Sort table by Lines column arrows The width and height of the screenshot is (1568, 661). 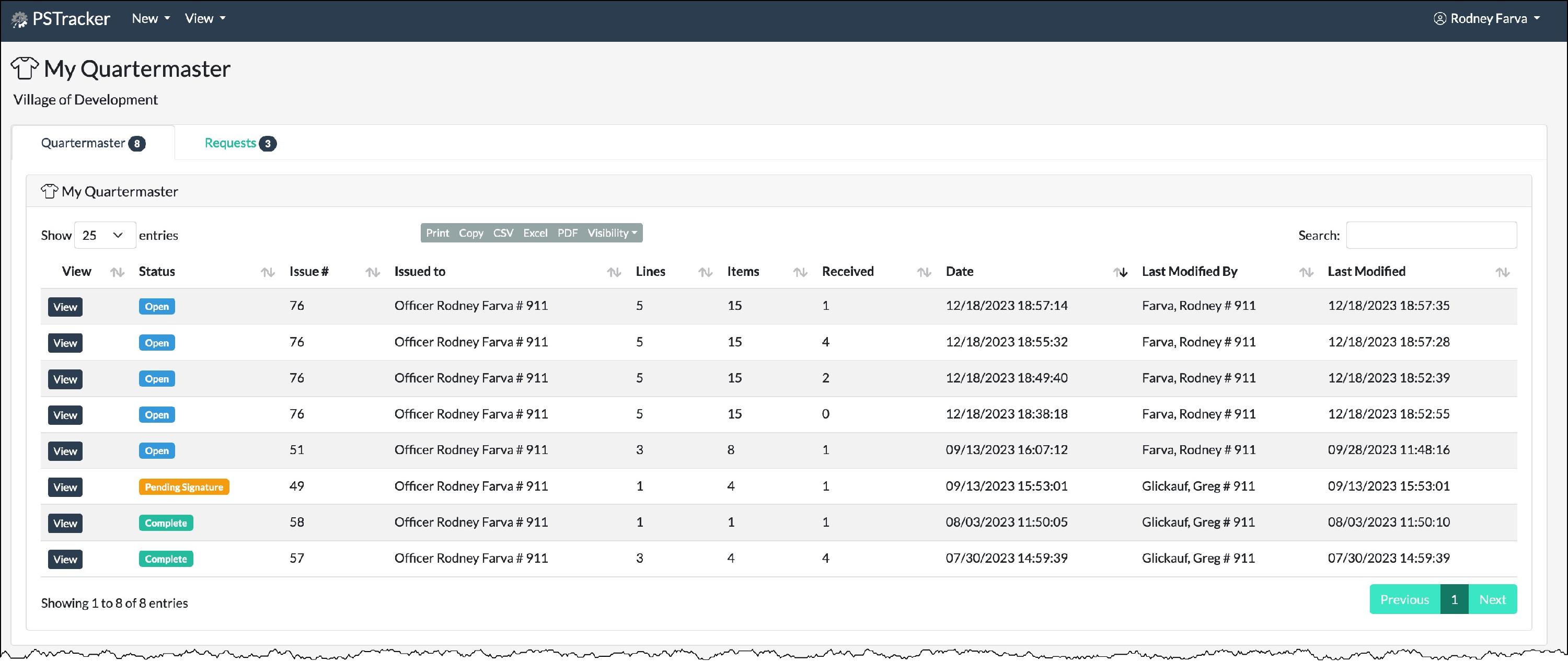click(x=705, y=272)
